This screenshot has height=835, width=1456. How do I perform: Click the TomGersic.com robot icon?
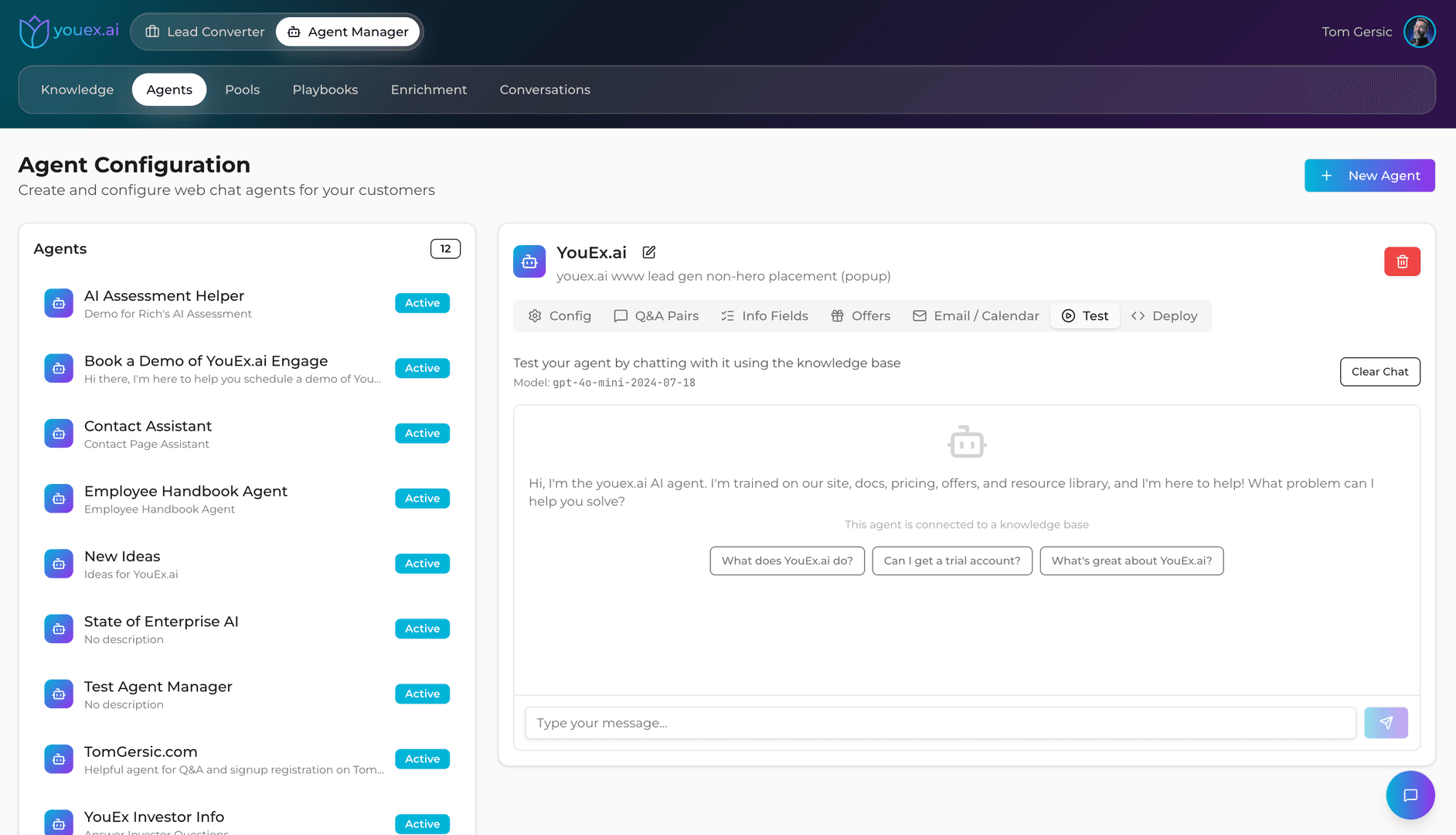coord(59,759)
